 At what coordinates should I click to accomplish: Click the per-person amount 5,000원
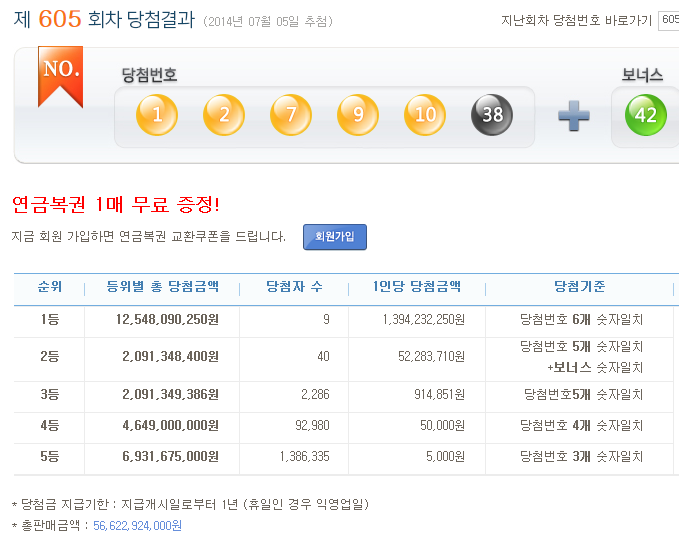pyautogui.click(x=446, y=457)
